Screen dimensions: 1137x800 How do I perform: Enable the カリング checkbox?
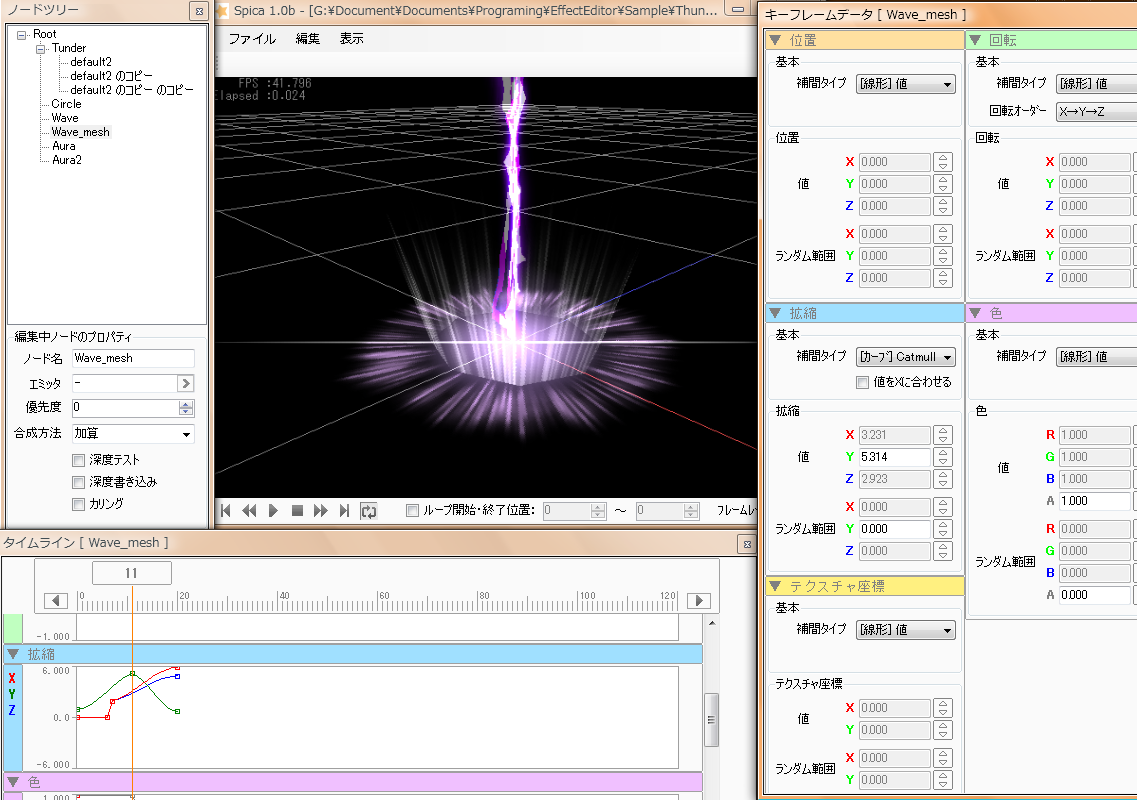click(x=78, y=503)
